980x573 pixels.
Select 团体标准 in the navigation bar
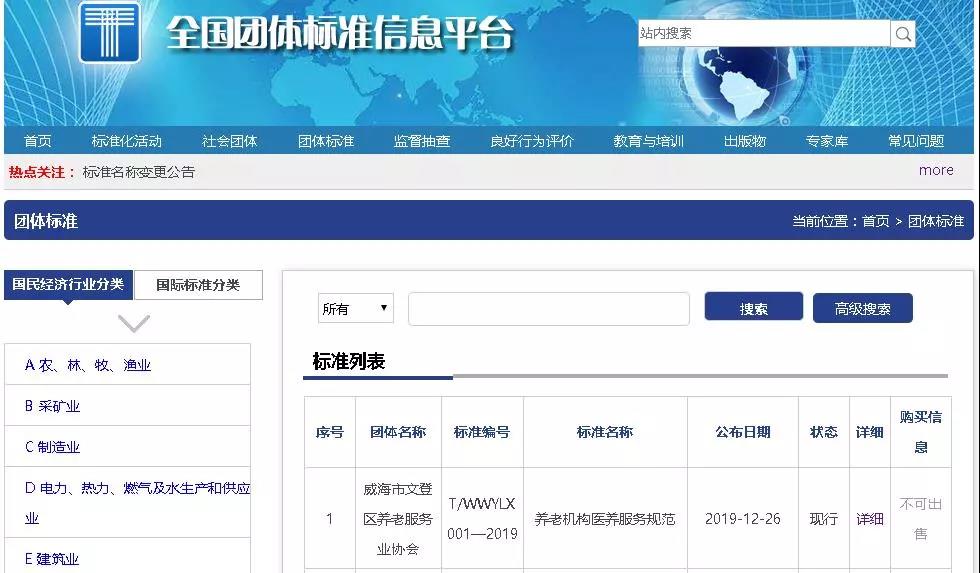point(326,141)
